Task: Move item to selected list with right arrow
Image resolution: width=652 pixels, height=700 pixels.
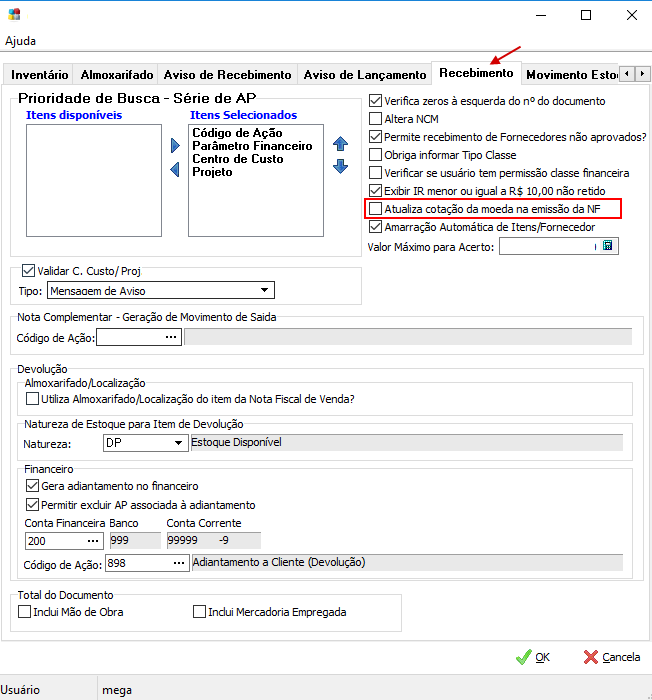Action: click(x=175, y=145)
